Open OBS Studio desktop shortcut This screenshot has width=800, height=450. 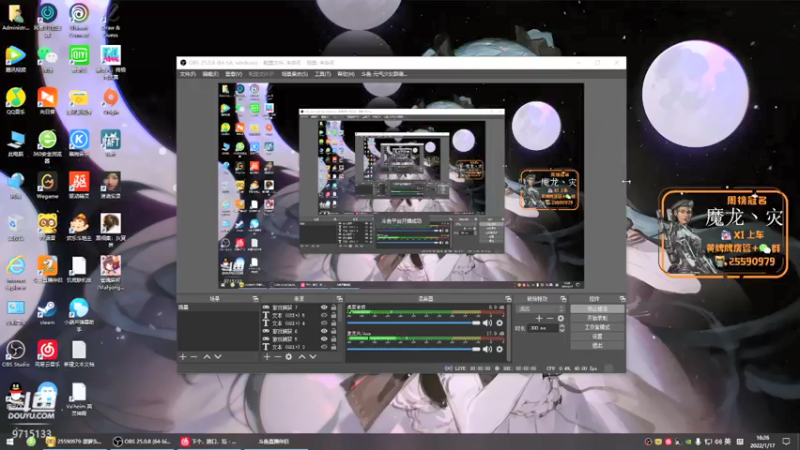pyautogui.click(x=15, y=354)
